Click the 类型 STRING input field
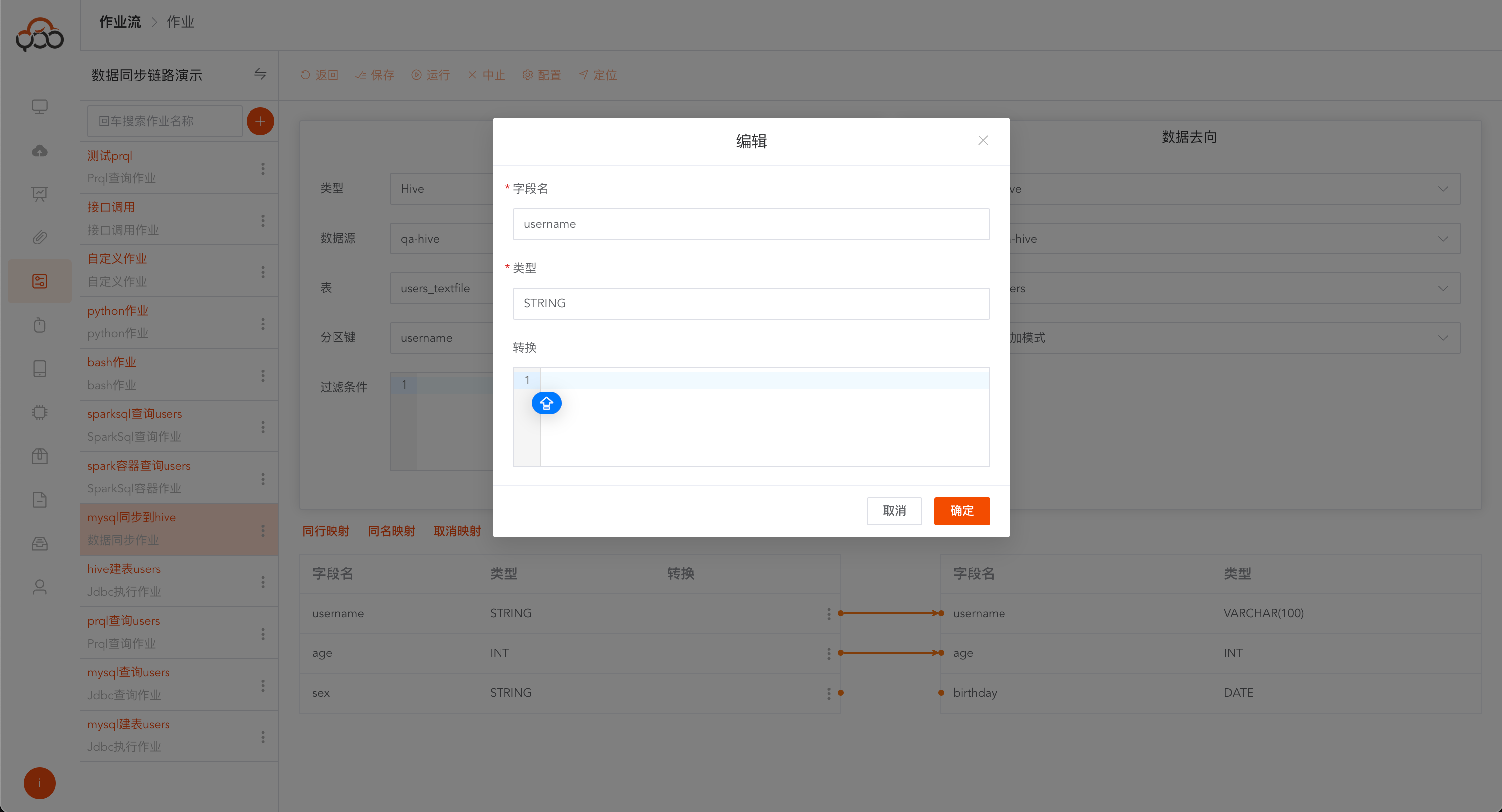The height and width of the screenshot is (812, 1502). pyautogui.click(x=751, y=303)
